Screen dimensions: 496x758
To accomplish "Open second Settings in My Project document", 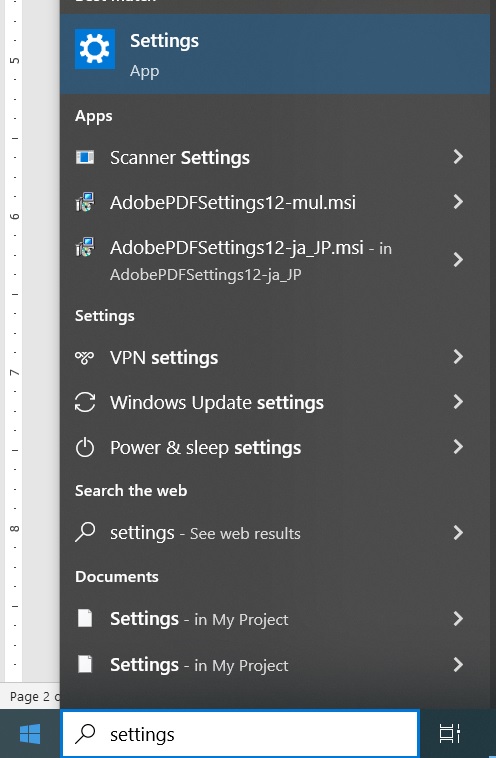I will [x=275, y=665].
